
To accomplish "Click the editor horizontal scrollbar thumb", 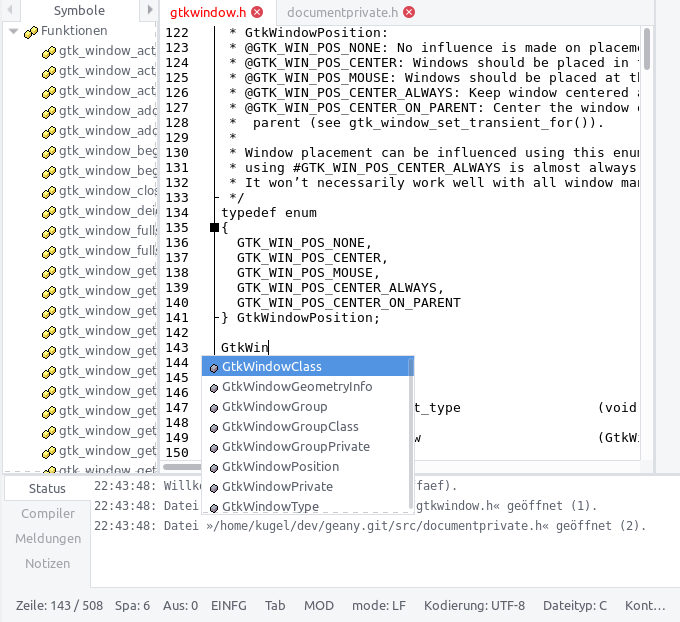I will point(182,467).
